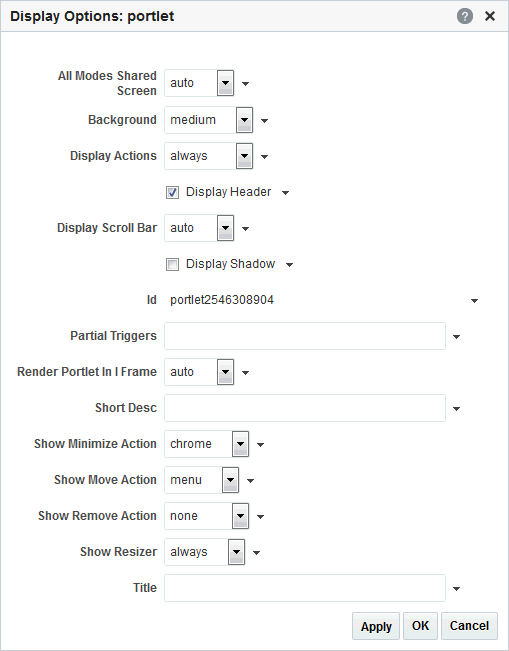Enable the Display Shadow checkbox
Image resolution: width=509 pixels, height=651 pixels.
click(x=172, y=264)
